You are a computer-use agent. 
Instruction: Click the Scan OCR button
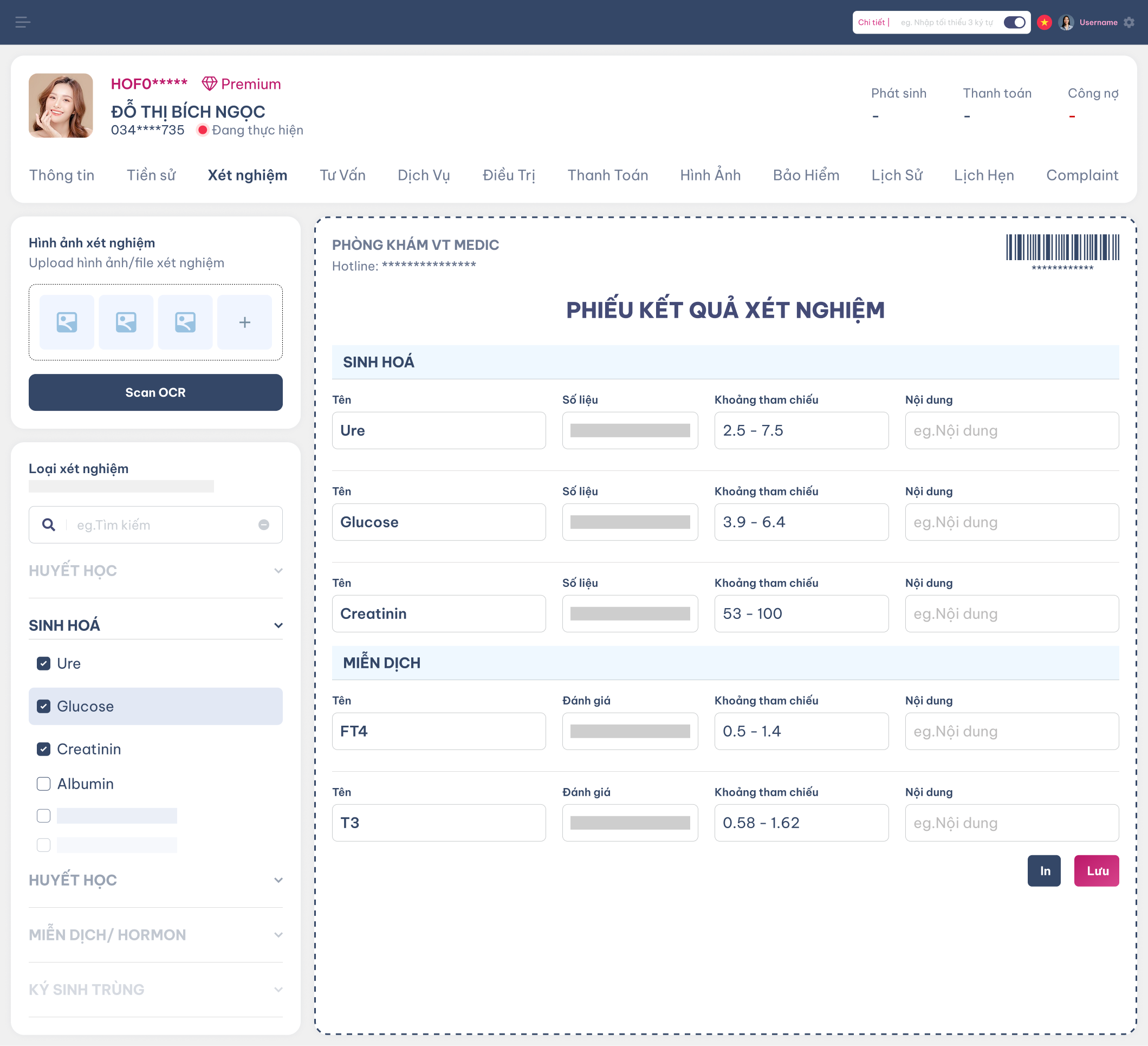(155, 392)
